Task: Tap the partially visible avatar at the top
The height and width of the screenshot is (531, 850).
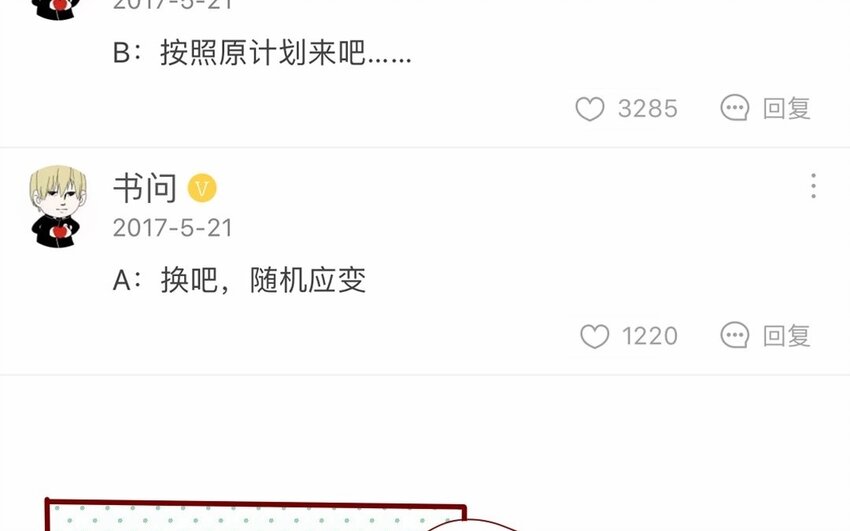Action: 57,10
